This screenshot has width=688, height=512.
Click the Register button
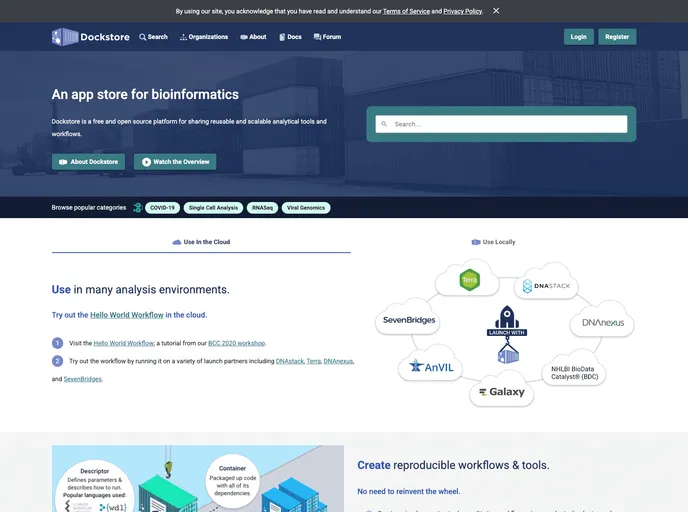(617, 37)
